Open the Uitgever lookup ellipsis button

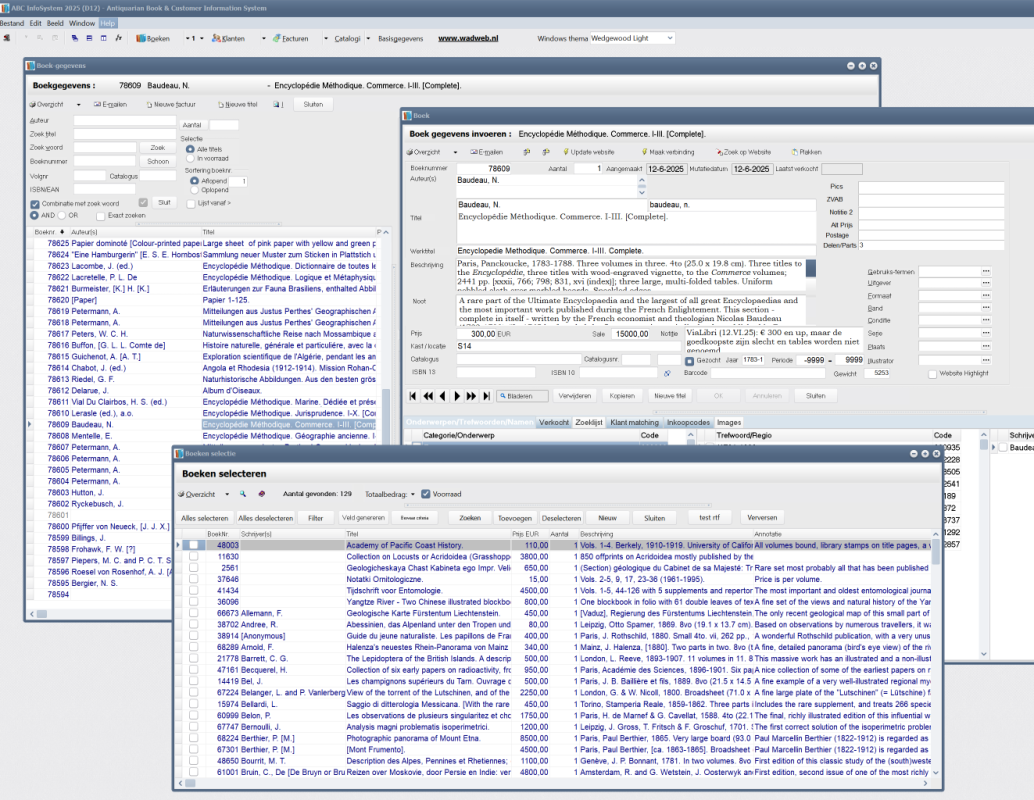coord(986,283)
